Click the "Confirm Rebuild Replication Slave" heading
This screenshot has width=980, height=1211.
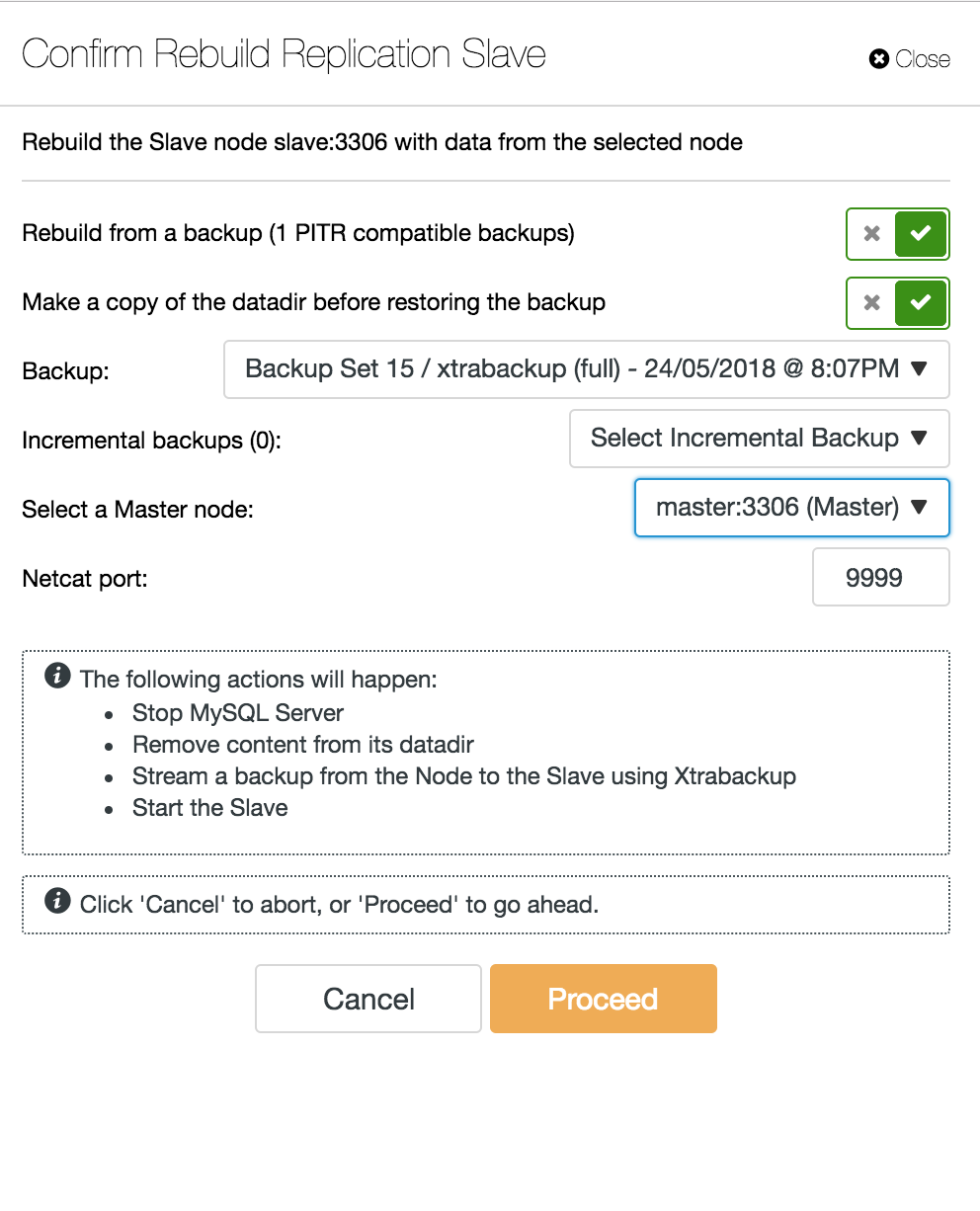(x=284, y=54)
